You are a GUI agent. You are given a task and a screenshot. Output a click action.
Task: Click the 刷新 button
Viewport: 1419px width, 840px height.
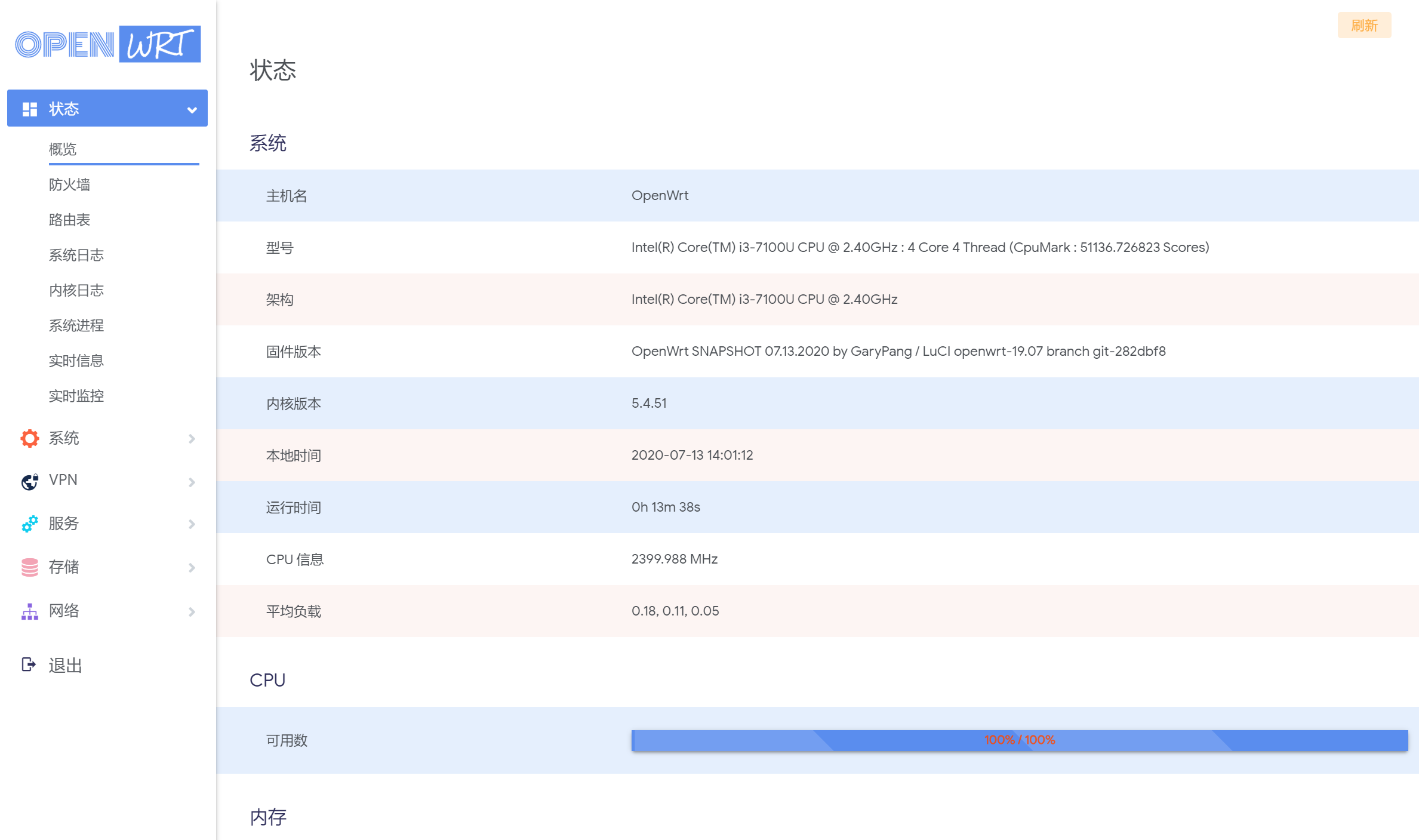(1364, 25)
